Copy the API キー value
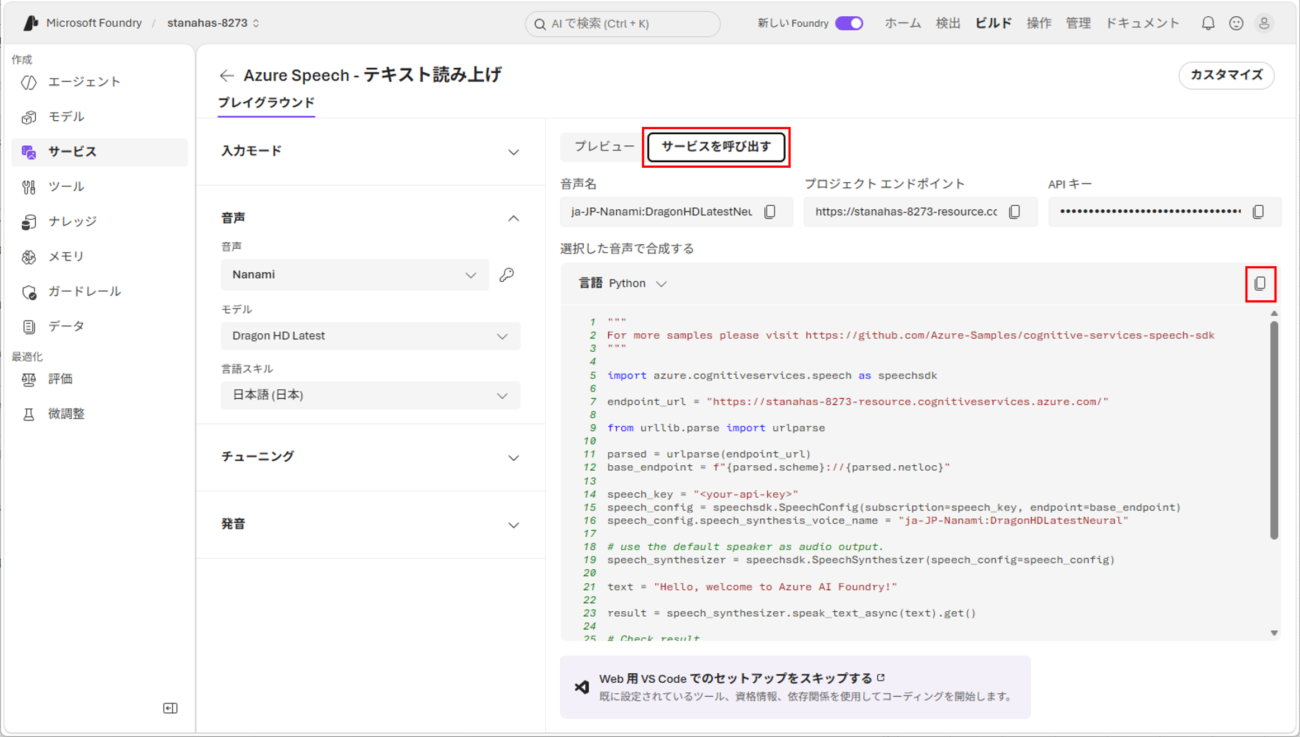 tap(1259, 212)
